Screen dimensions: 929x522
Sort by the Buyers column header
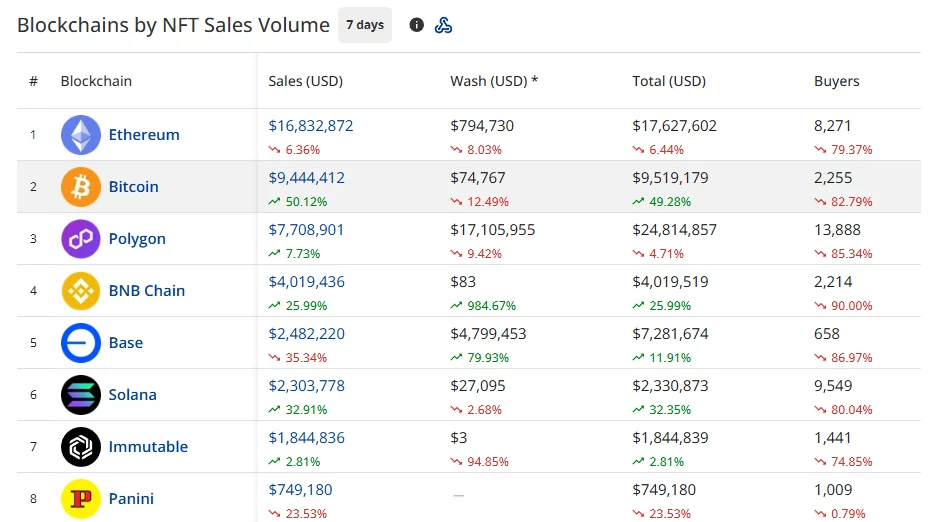click(837, 81)
